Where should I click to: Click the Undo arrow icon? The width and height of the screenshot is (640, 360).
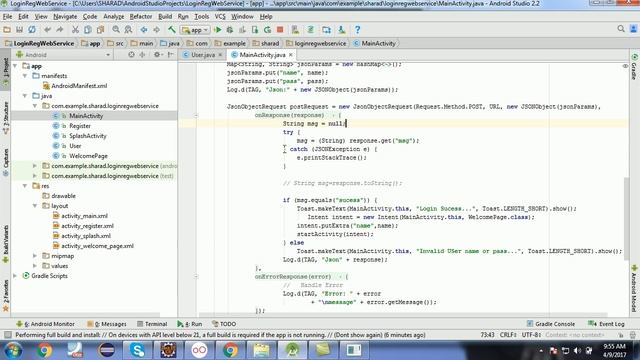pyautogui.click(x=47, y=30)
